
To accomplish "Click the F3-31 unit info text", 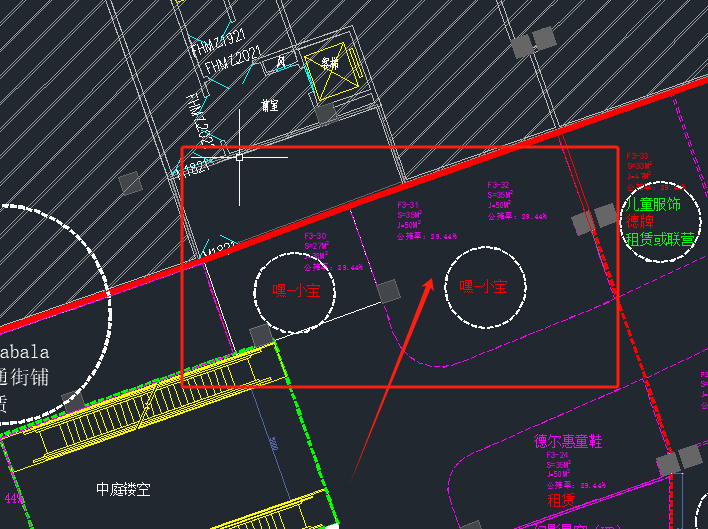I will coord(426,220).
